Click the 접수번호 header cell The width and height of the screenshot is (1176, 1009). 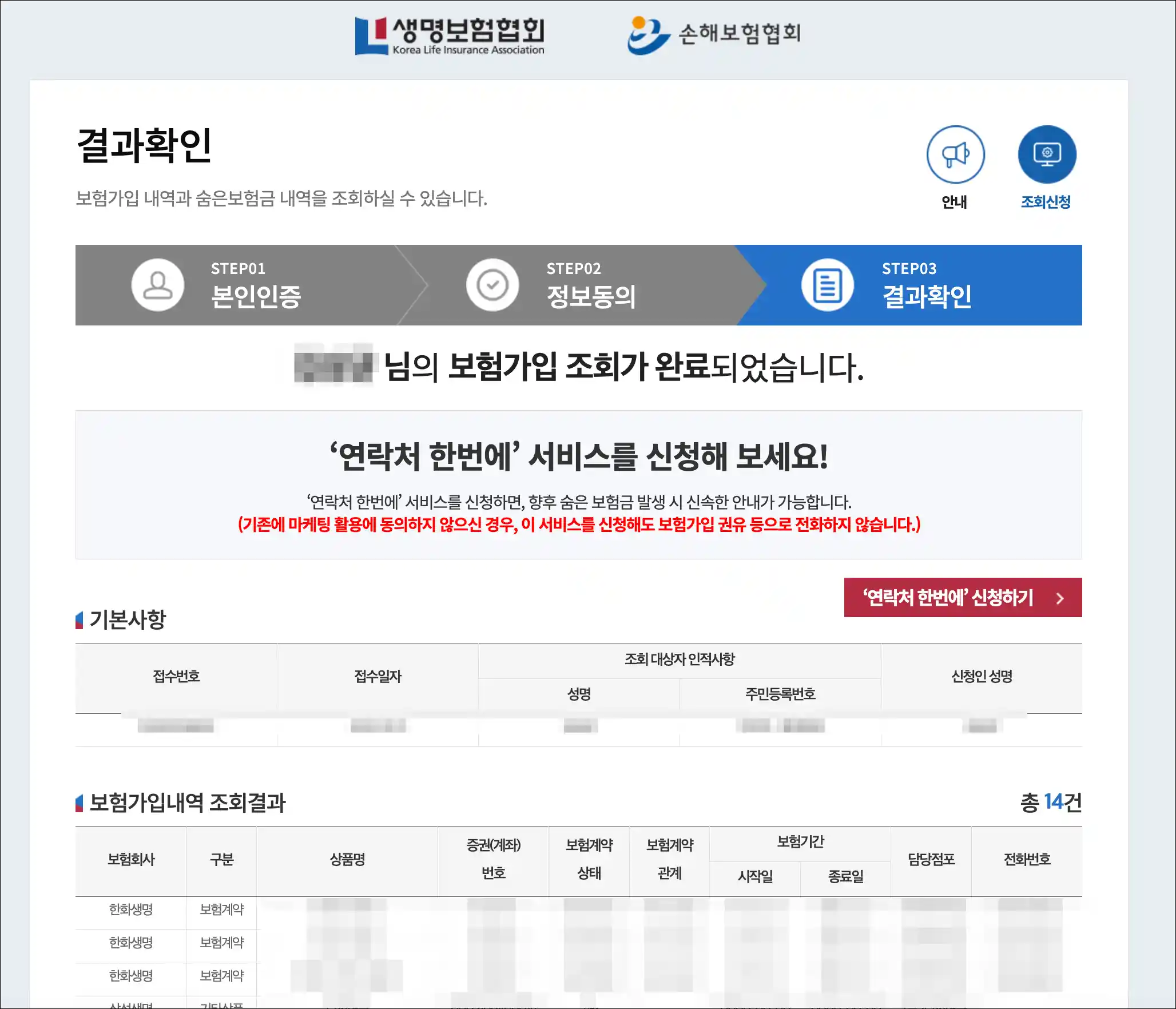click(176, 677)
